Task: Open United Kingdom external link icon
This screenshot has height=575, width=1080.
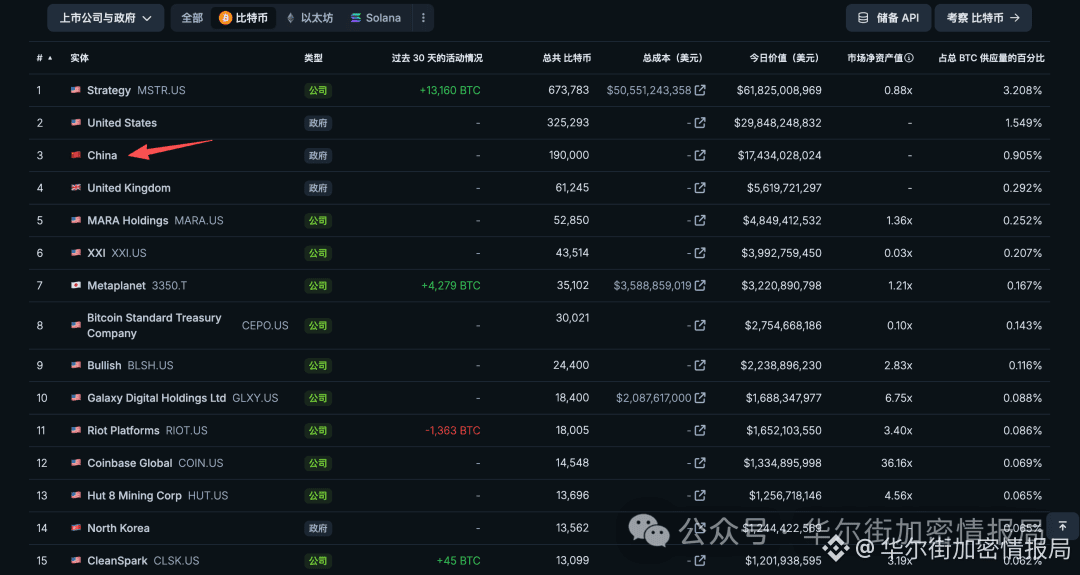Action: tap(700, 187)
